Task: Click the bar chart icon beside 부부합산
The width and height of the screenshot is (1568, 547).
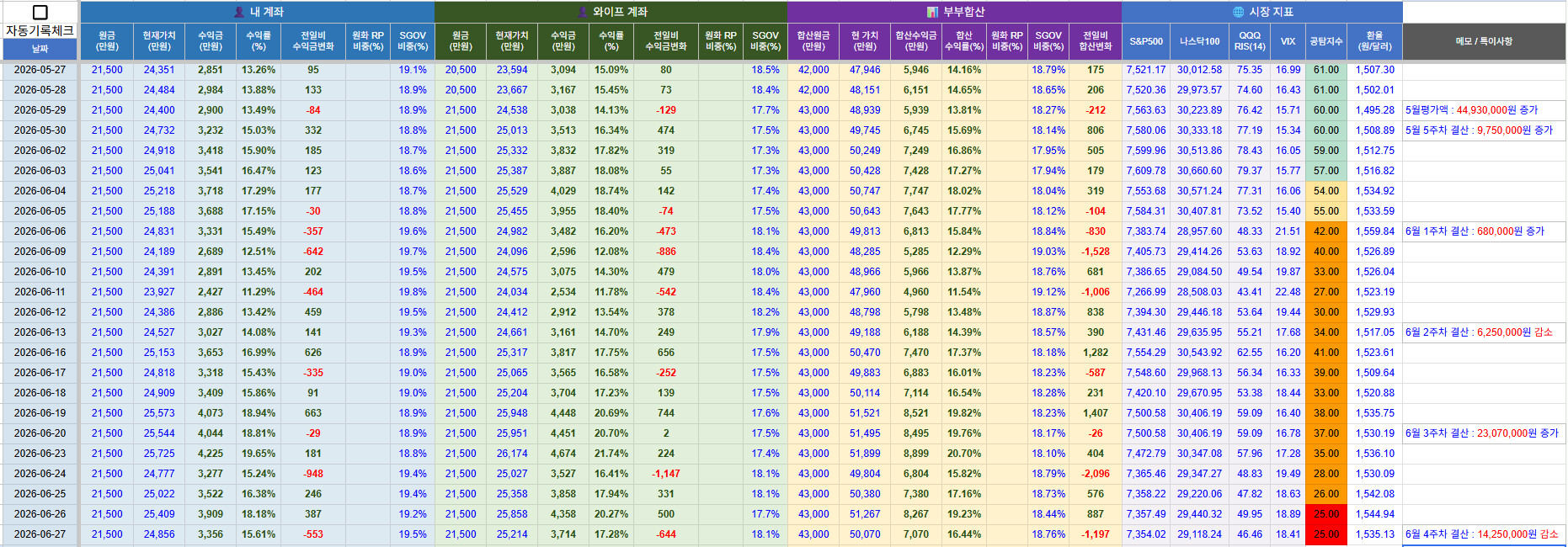Action: coord(932,12)
